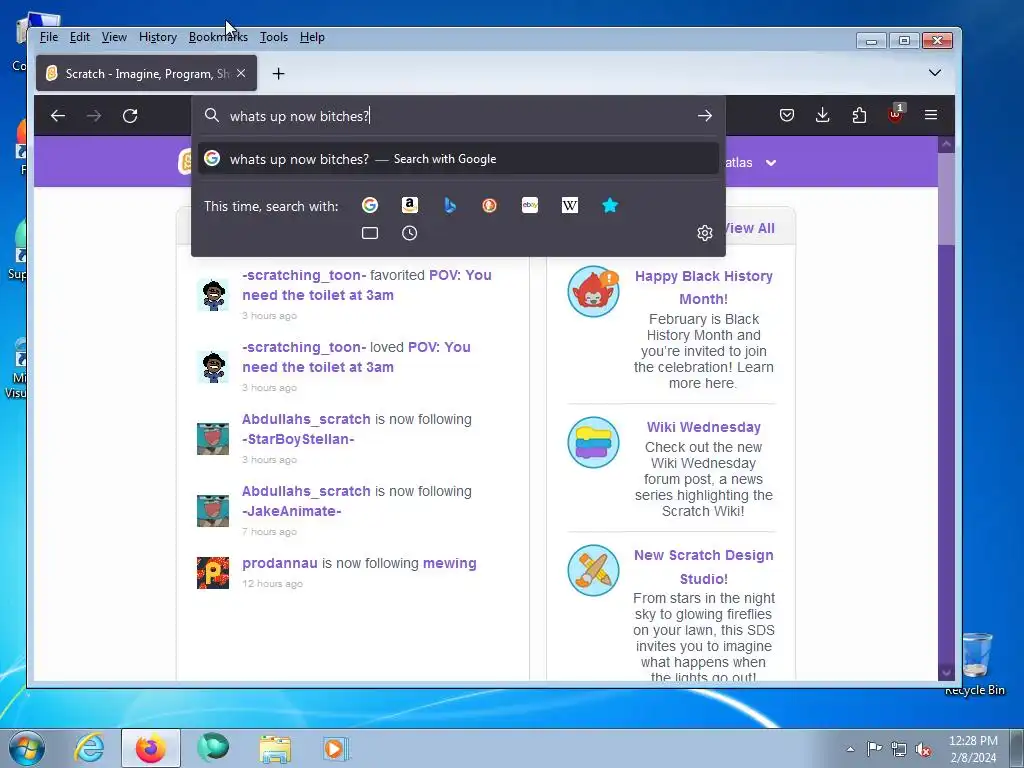This screenshot has width=1024, height=768.
Task: Open the -StarBoyStellan- profile link
Action: 298,439
